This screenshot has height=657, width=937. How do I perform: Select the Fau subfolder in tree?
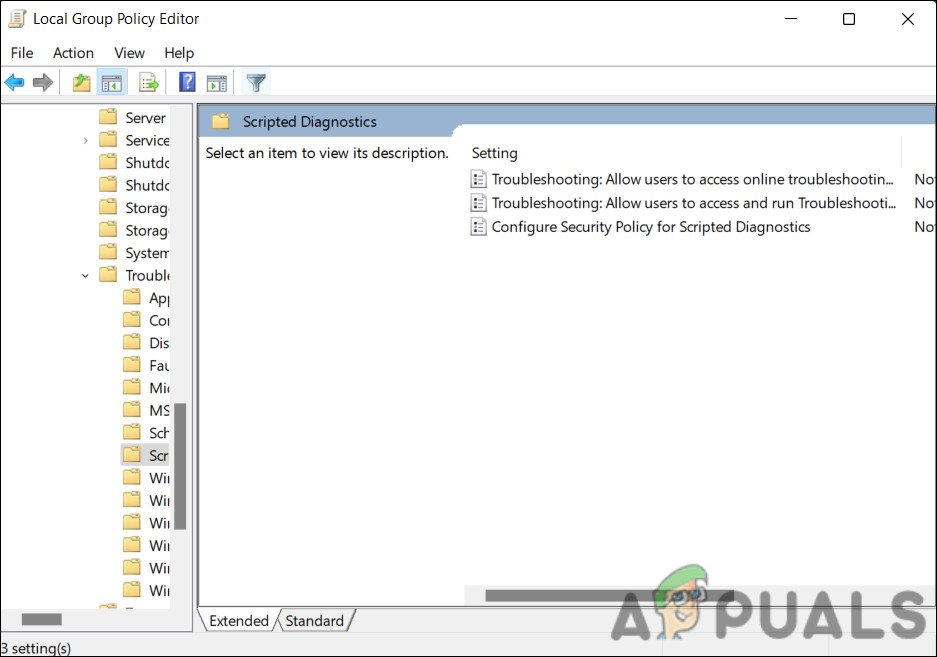coord(146,365)
